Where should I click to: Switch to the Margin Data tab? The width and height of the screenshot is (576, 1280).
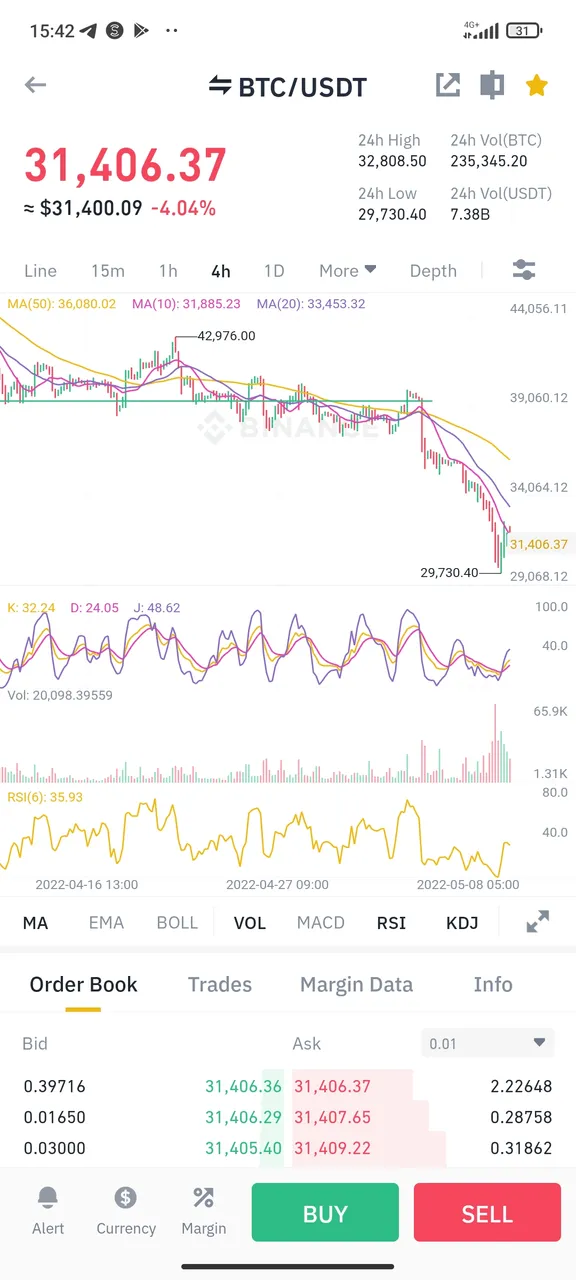(x=356, y=985)
